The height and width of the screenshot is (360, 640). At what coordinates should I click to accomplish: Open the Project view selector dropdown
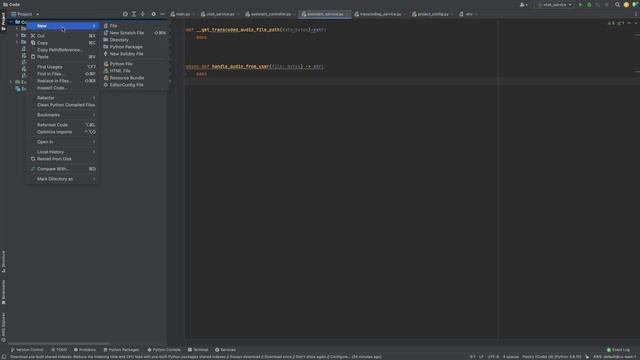pyautogui.click(x=25, y=14)
